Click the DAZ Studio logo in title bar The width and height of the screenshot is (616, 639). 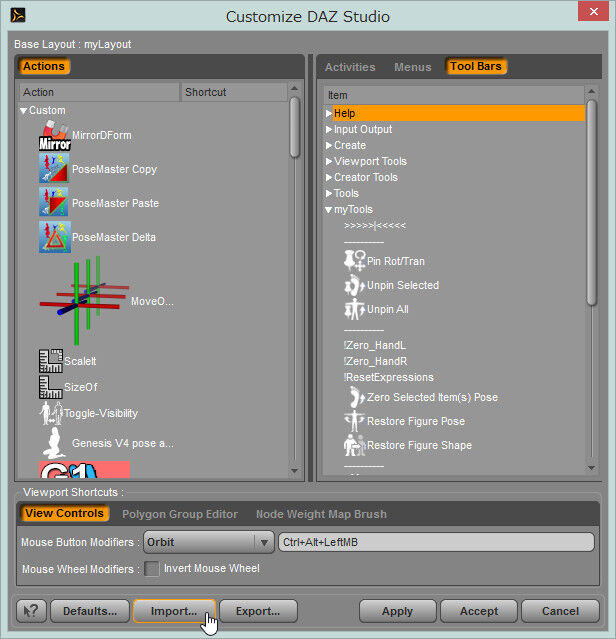[x=18, y=15]
